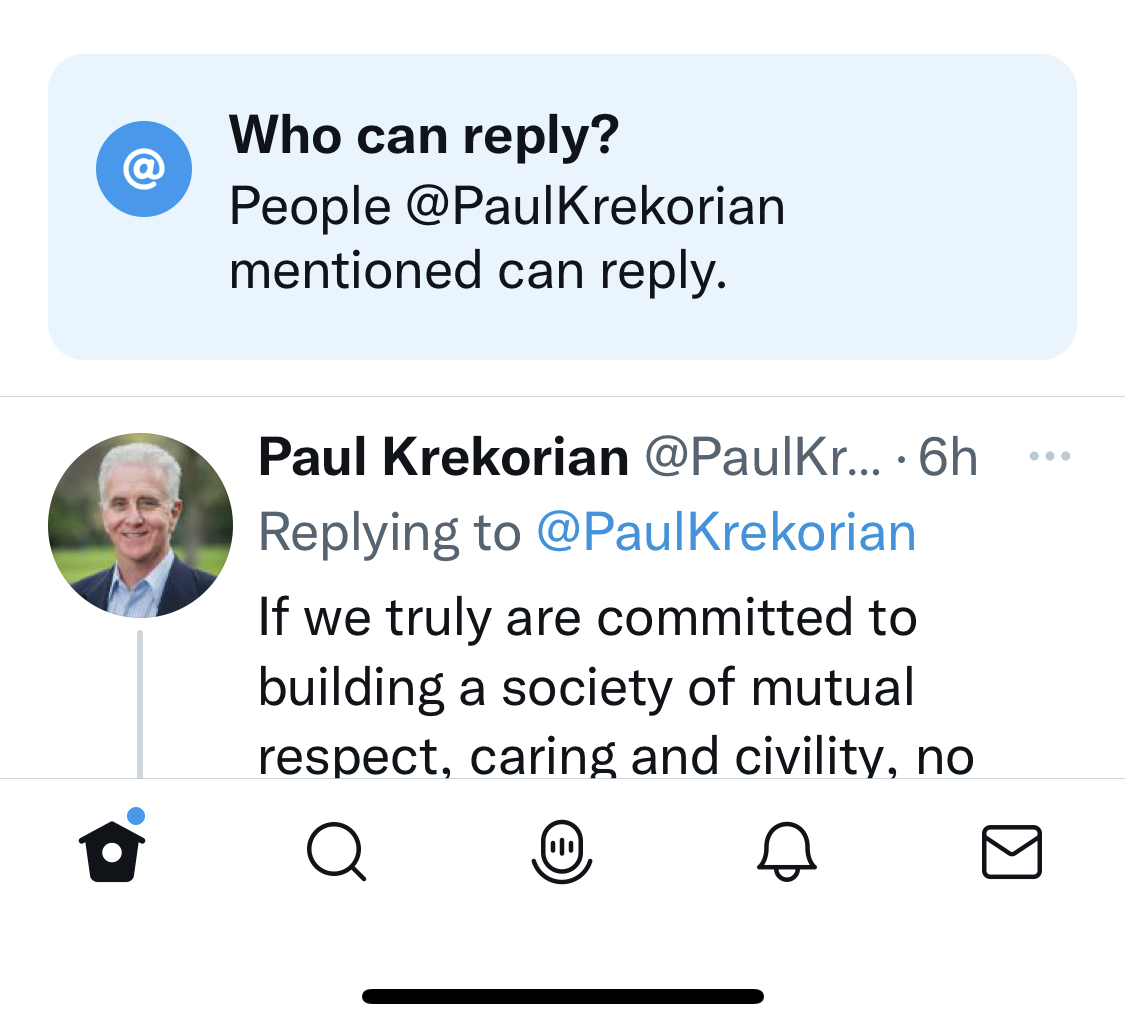Screen dimensions: 1125x1028
Task: Open the Home tab in bottom bar
Action: pos(111,853)
